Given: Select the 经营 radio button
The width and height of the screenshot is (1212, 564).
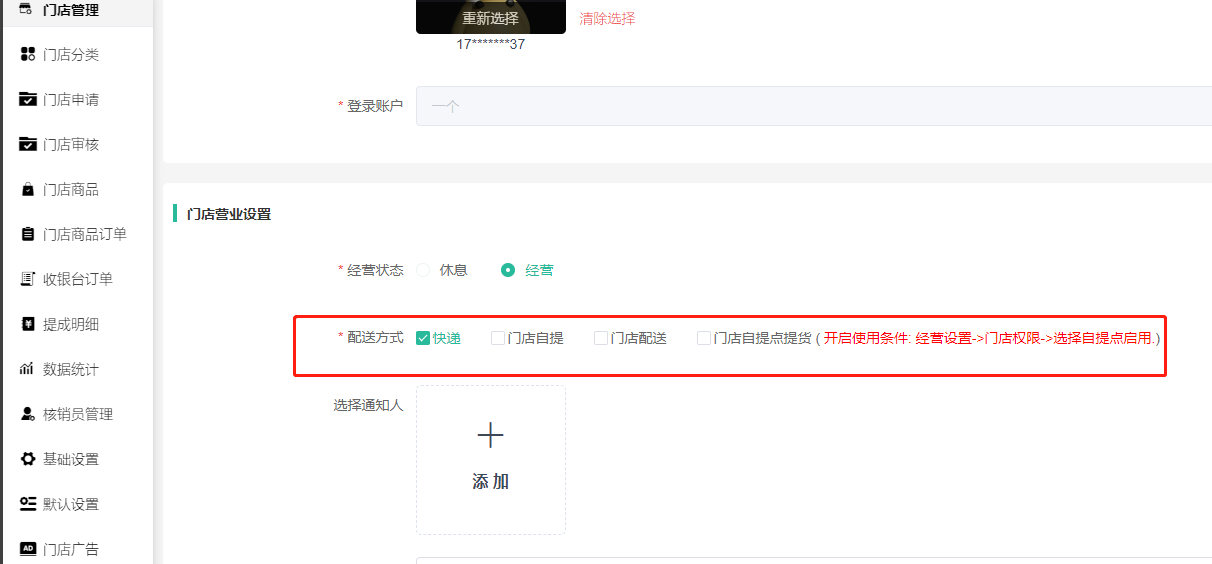Looking at the screenshot, I should [x=508, y=270].
